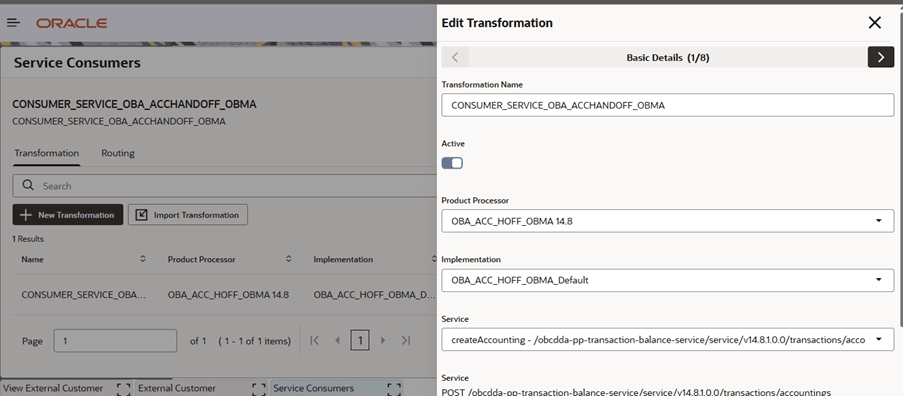Click the OBA_ACC_HOFF_OBMA 14.8 table cell

coord(228,295)
